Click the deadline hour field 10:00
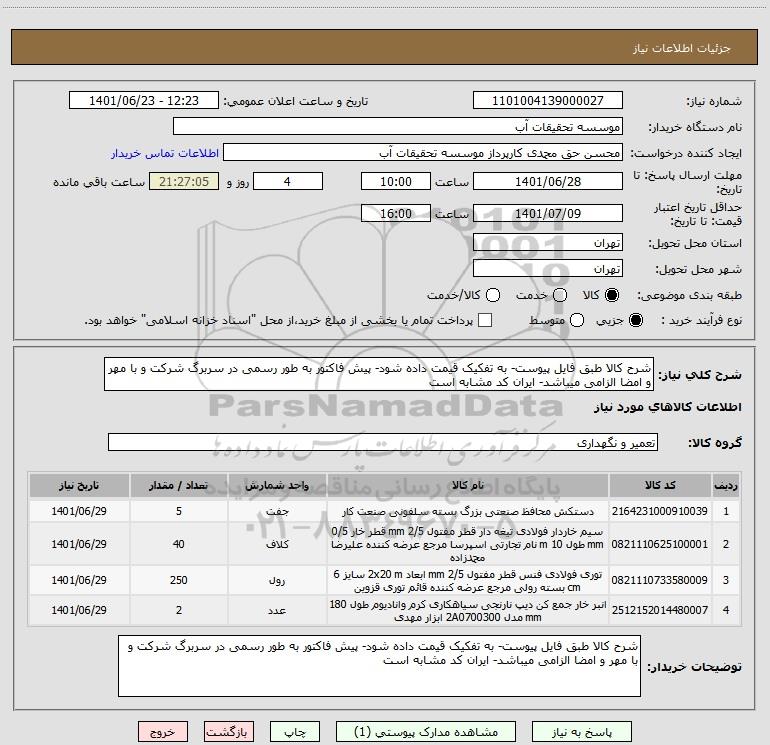Image resolution: width=770 pixels, height=745 pixels. [x=396, y=181]
